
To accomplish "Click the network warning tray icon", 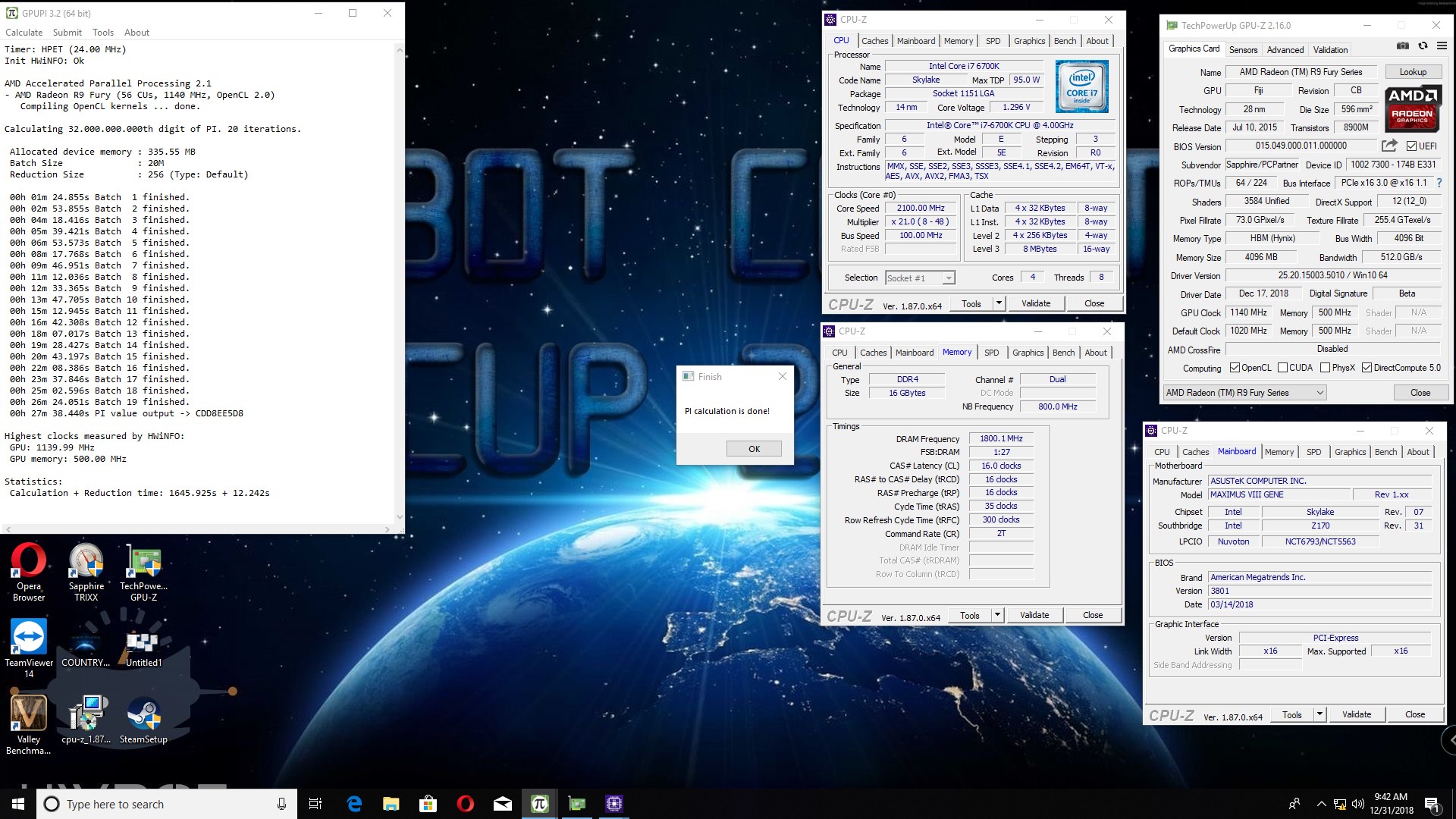I will 1340,804.
